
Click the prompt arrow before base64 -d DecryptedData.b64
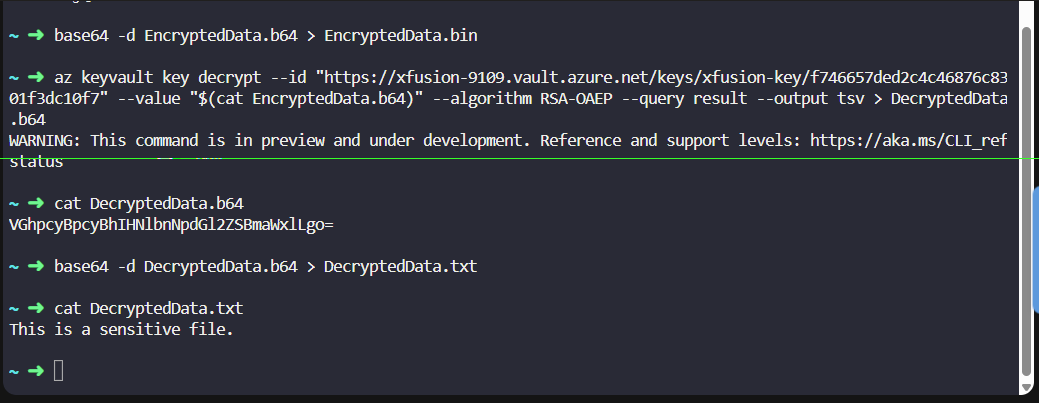(37, 266)
